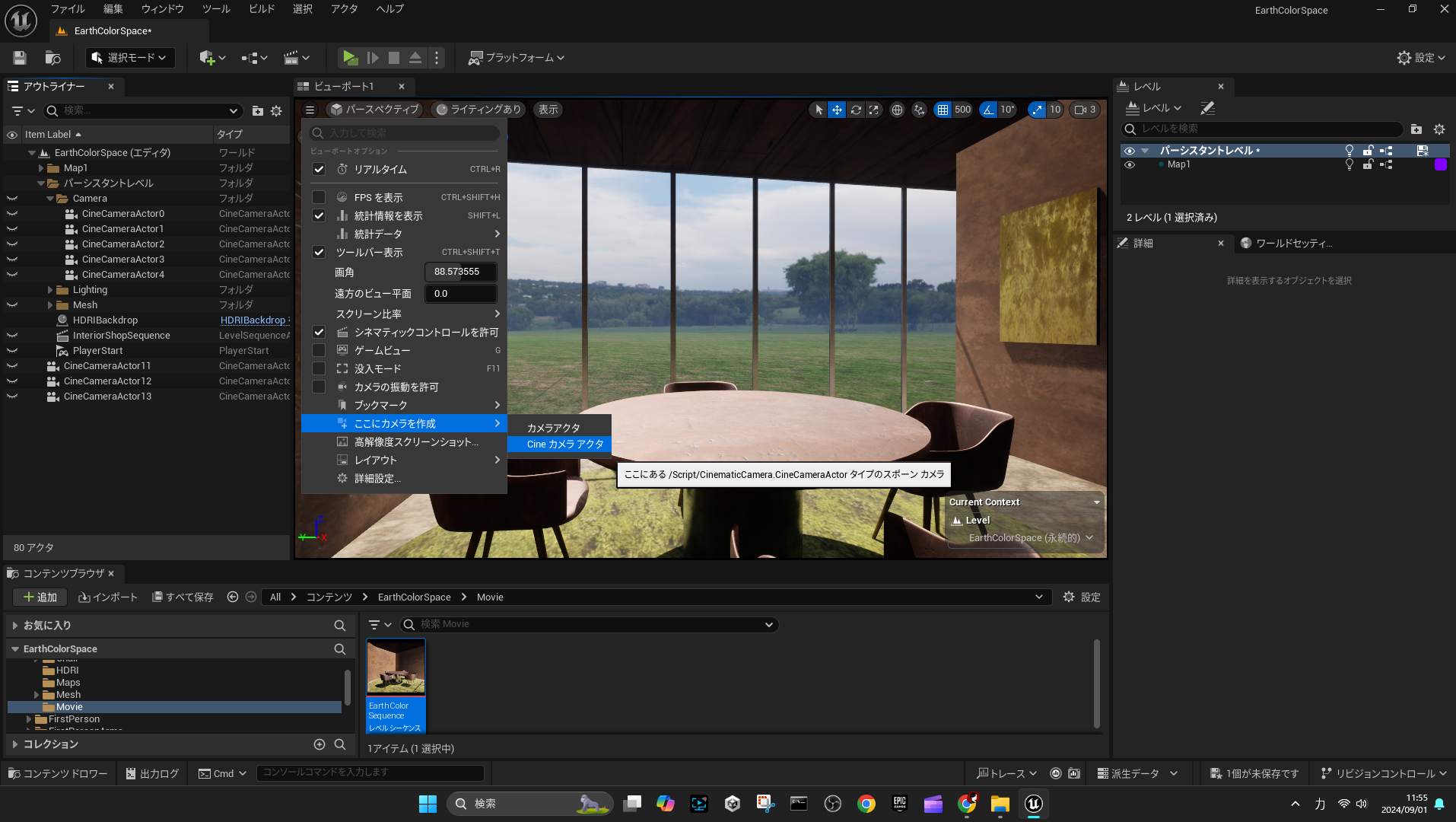This screenshot has width=1456, height=822.
Task: Click the green Play level button
Action: click(350, 58)
